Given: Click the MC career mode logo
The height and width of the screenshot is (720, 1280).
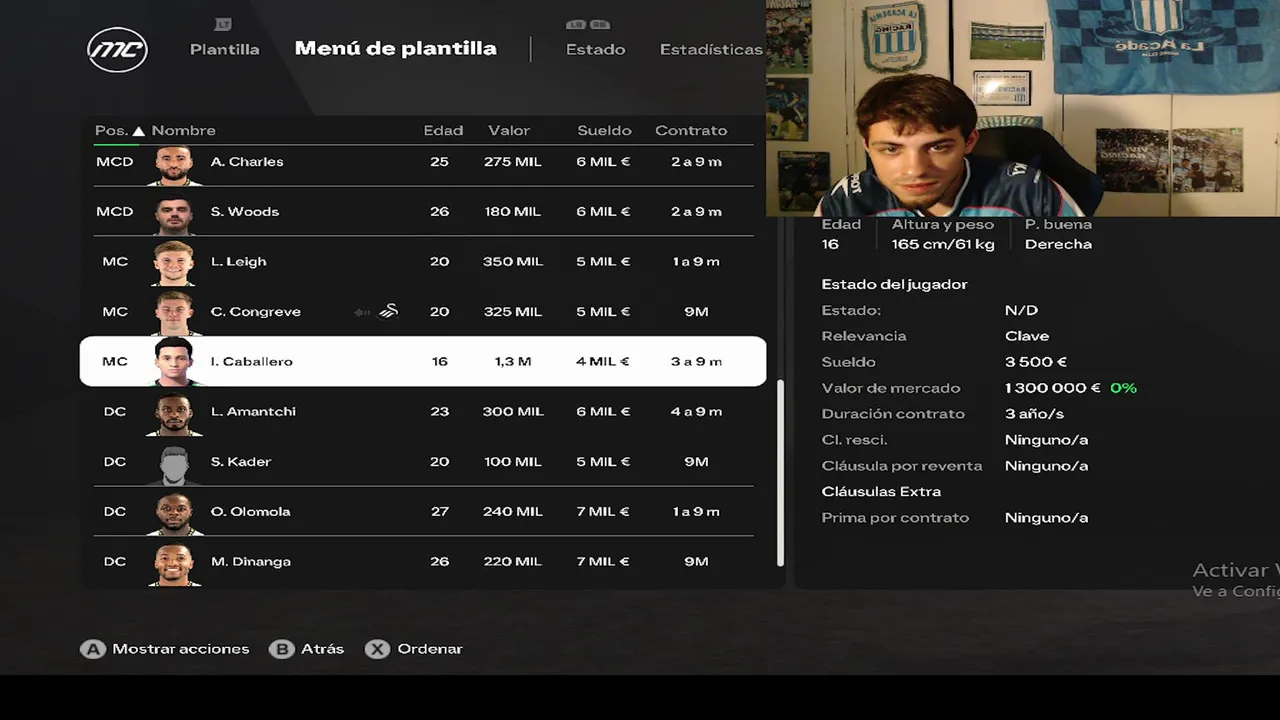Looking at the screenshot, I should 117,49.
